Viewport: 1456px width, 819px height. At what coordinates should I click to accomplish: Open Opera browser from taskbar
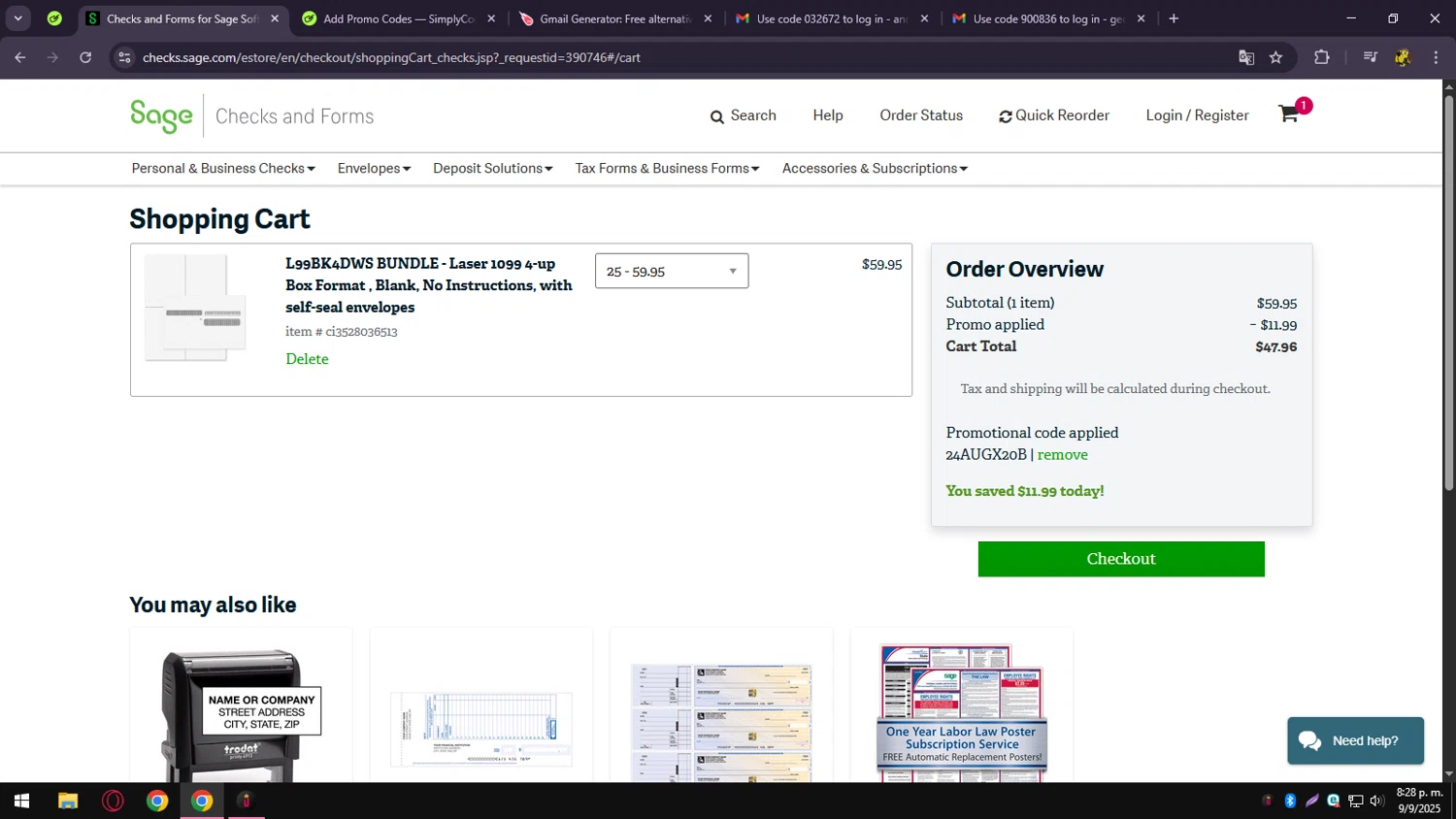(113, 801)
